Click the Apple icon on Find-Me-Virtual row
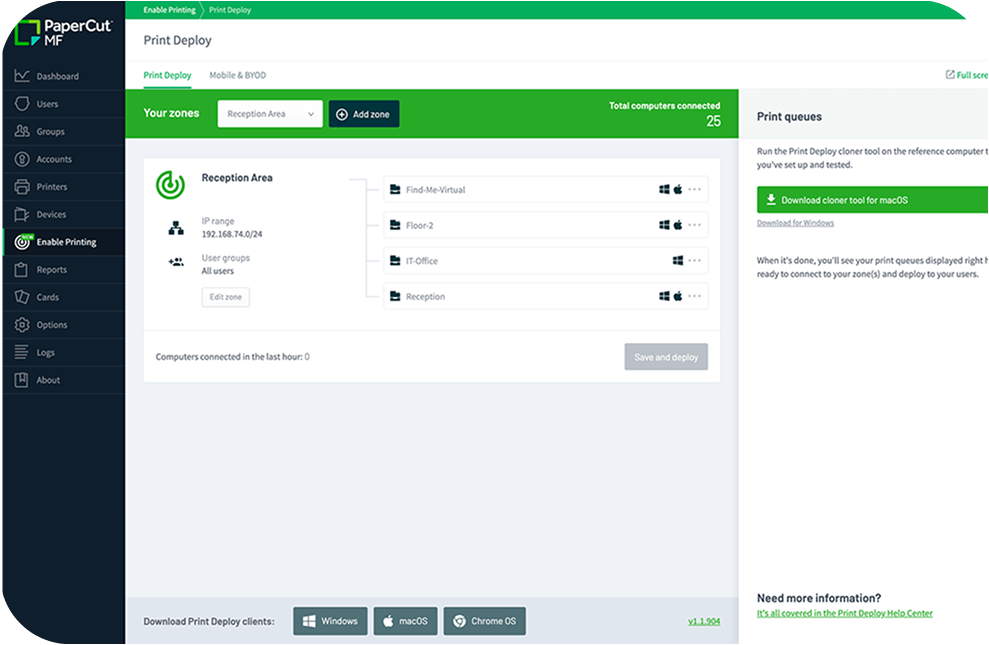 [678, 189]
